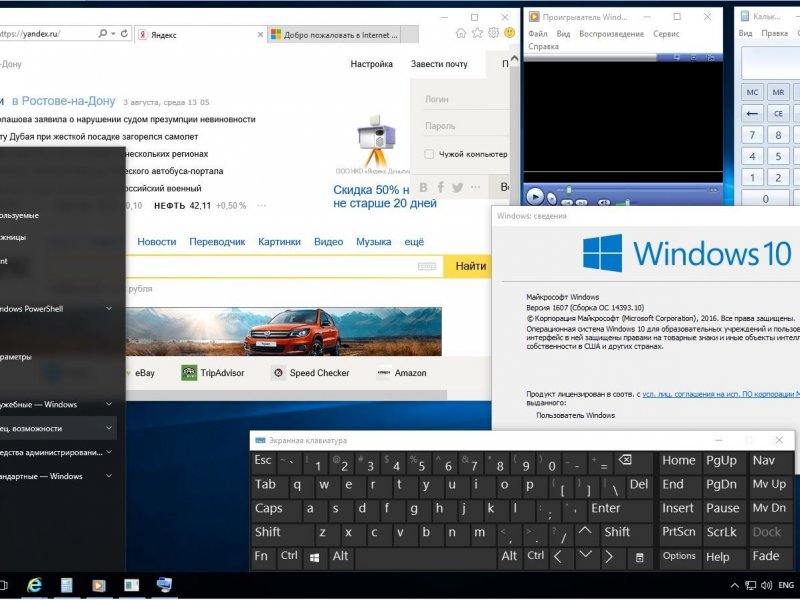
Task: Open the Internet Explorer home page icon
Action: click(461, 33)
